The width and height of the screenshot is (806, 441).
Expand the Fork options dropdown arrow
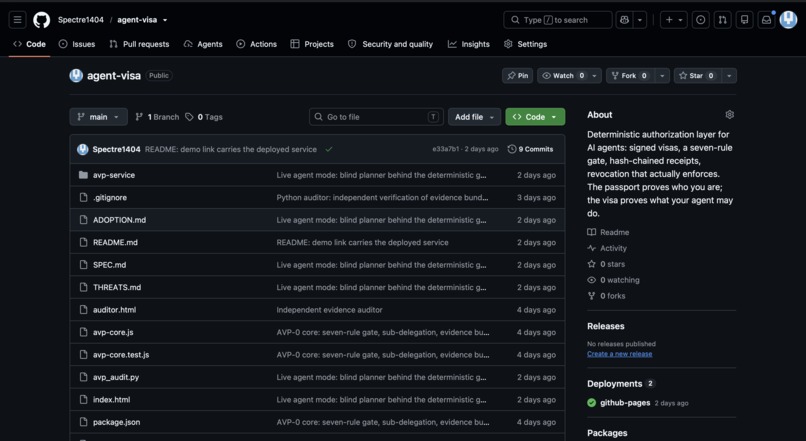662,76
